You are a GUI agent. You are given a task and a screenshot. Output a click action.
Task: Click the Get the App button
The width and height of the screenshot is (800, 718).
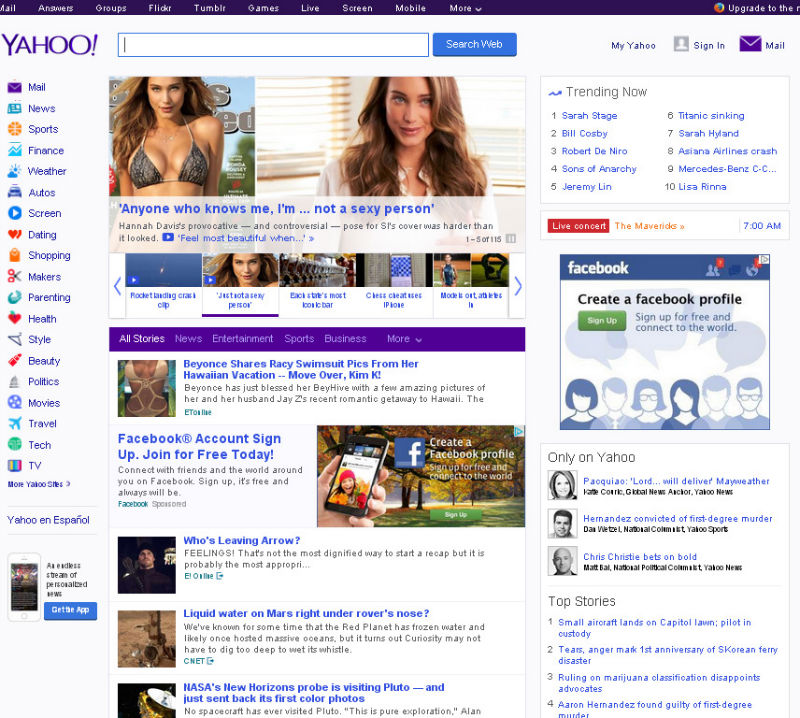click(70, 610)
